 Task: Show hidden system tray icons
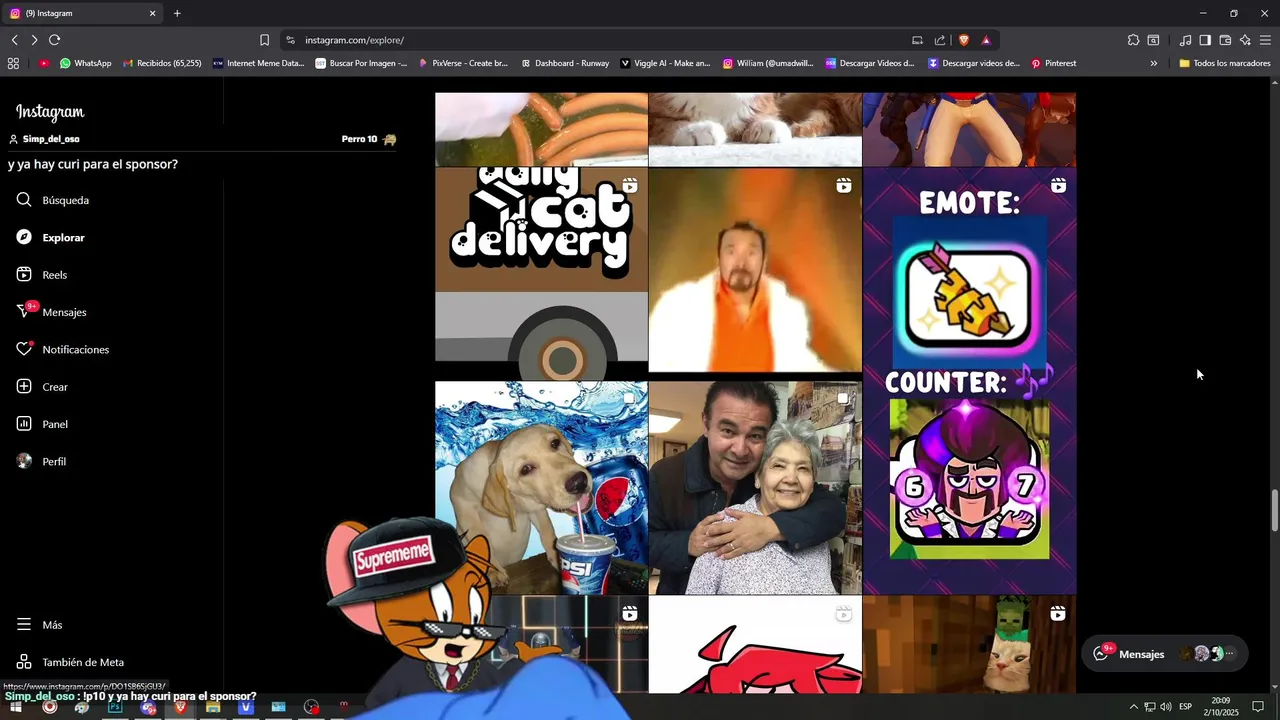[1133, 707]
